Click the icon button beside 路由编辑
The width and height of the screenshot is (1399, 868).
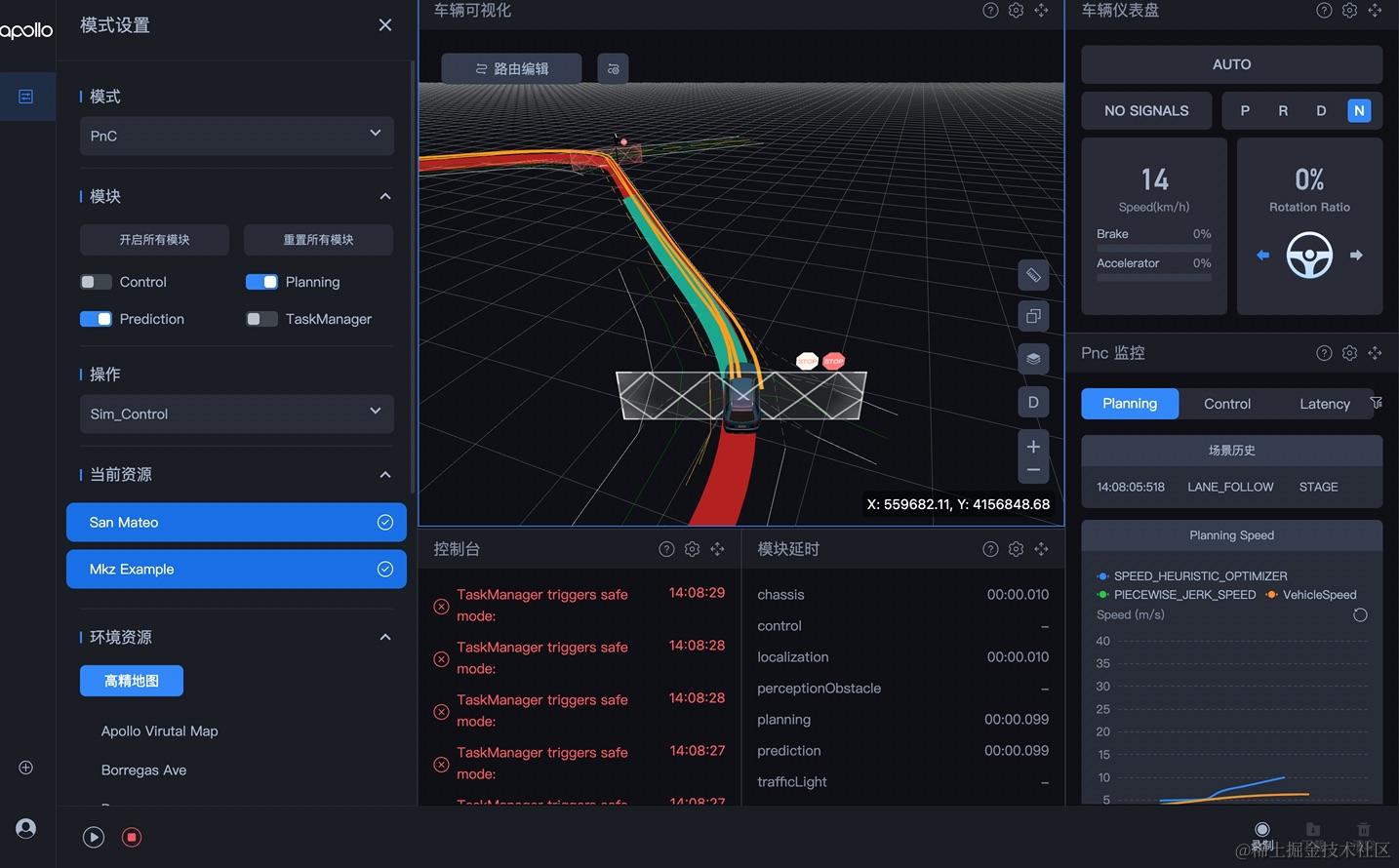coord(613,68)
